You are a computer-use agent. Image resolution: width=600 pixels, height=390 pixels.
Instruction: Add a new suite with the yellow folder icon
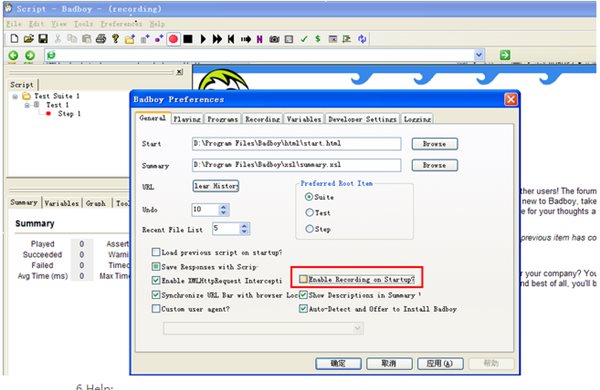coord(130,39)
